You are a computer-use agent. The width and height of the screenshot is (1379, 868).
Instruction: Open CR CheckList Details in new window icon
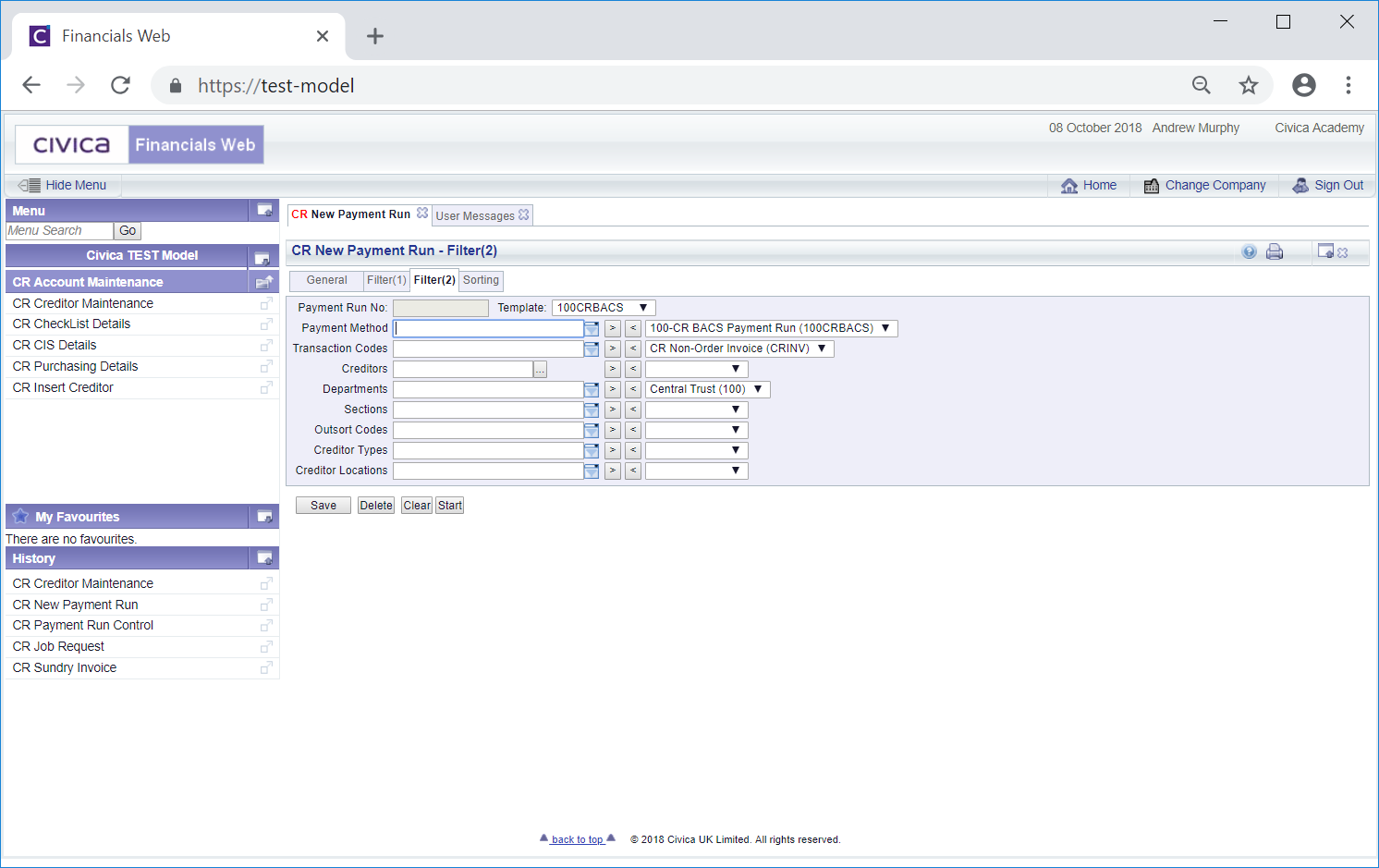266,324
